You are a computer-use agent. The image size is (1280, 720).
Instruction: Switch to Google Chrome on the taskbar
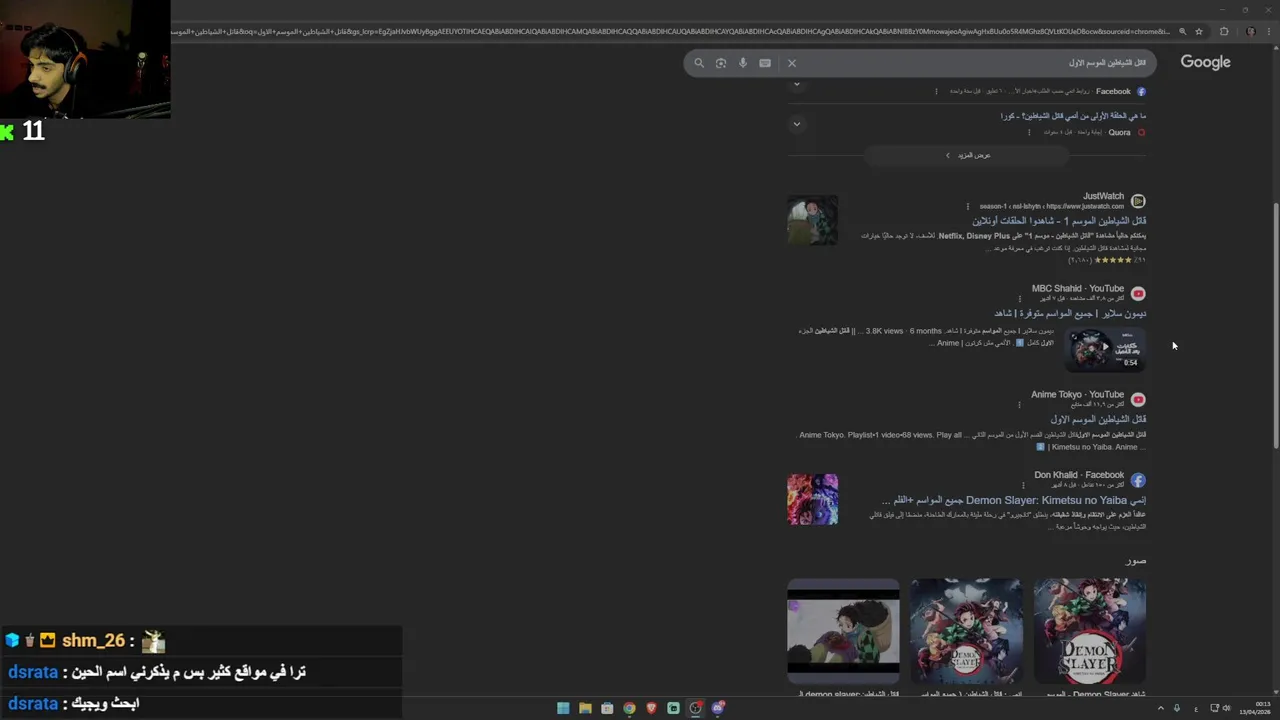(x=629, y=708)
